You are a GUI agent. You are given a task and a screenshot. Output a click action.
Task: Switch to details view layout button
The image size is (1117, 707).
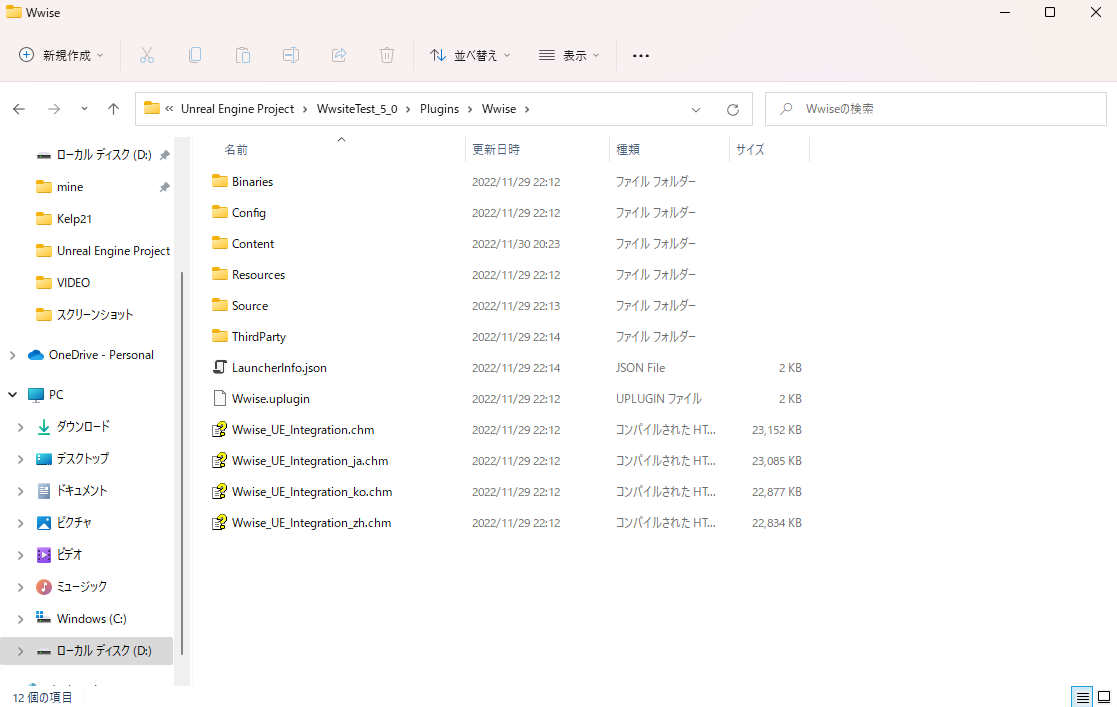(1082, 697)
